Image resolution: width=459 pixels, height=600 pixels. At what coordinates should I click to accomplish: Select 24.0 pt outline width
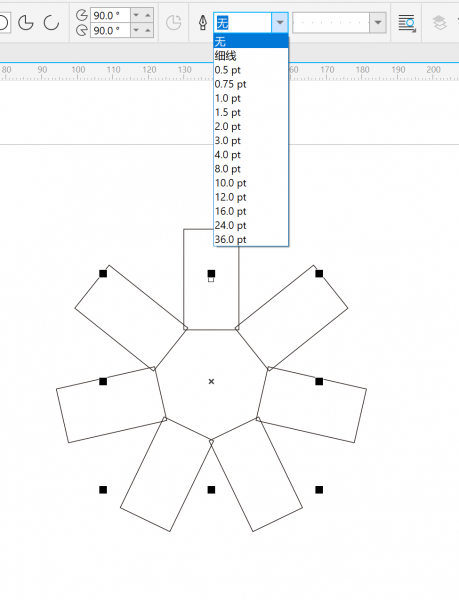251,226
